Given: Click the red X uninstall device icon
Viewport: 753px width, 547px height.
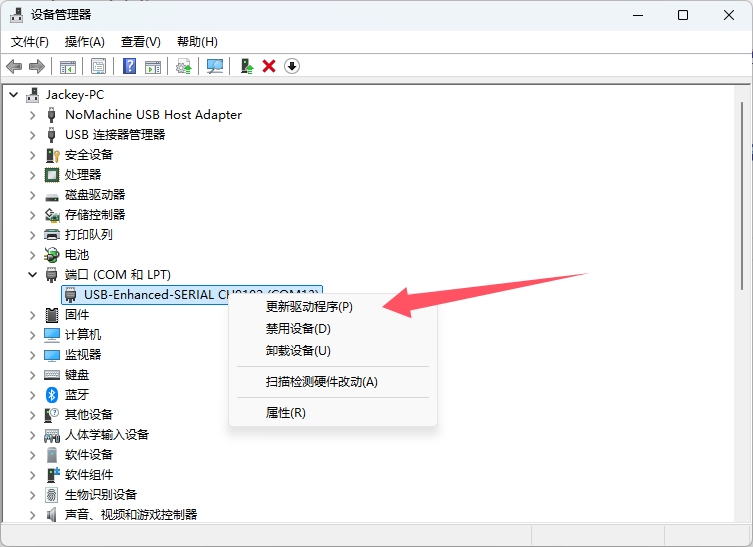Looking at the screenshot, I should pyautogui.click(x=268, y=66).
